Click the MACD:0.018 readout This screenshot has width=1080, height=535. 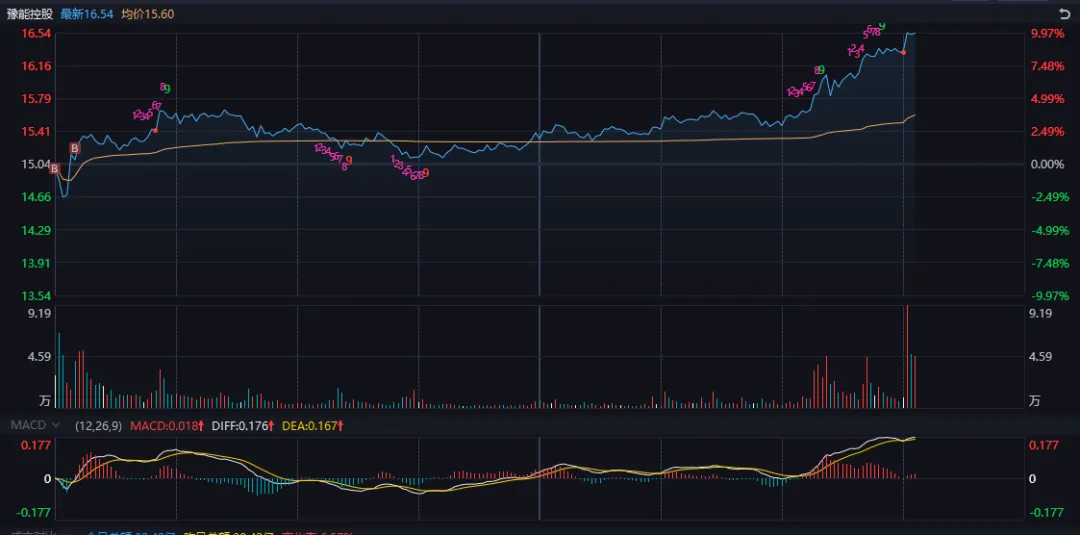[x=167, y=426]
